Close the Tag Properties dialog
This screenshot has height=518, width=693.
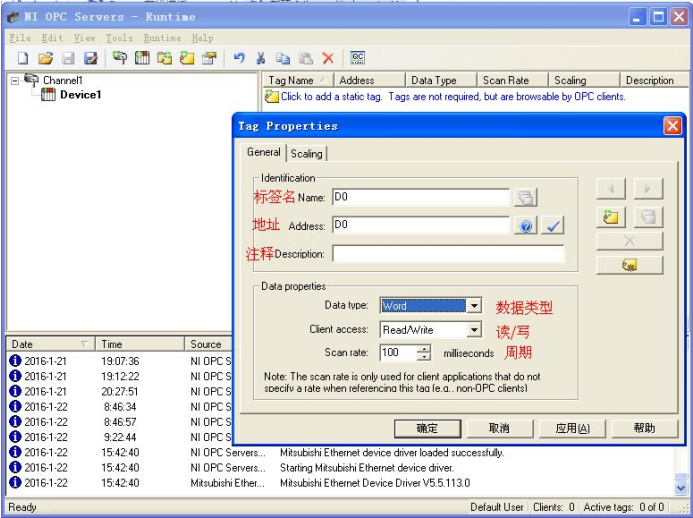(673, 126)
